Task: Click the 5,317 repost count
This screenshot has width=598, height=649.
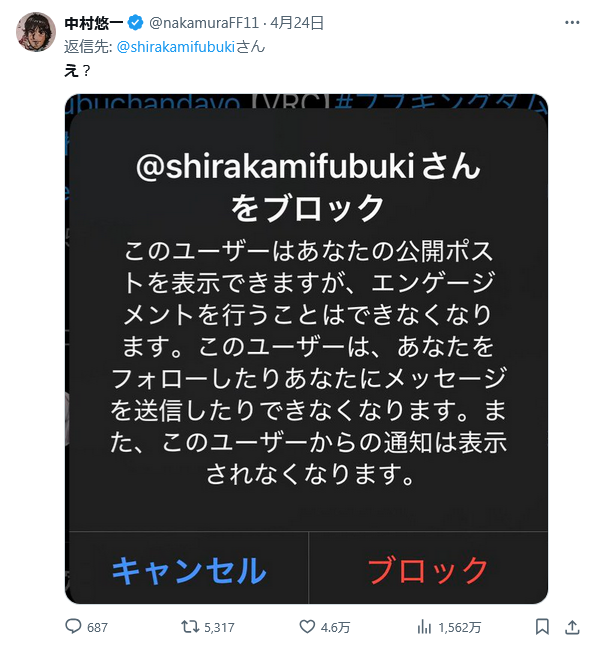Action: (x=219, y=627)
